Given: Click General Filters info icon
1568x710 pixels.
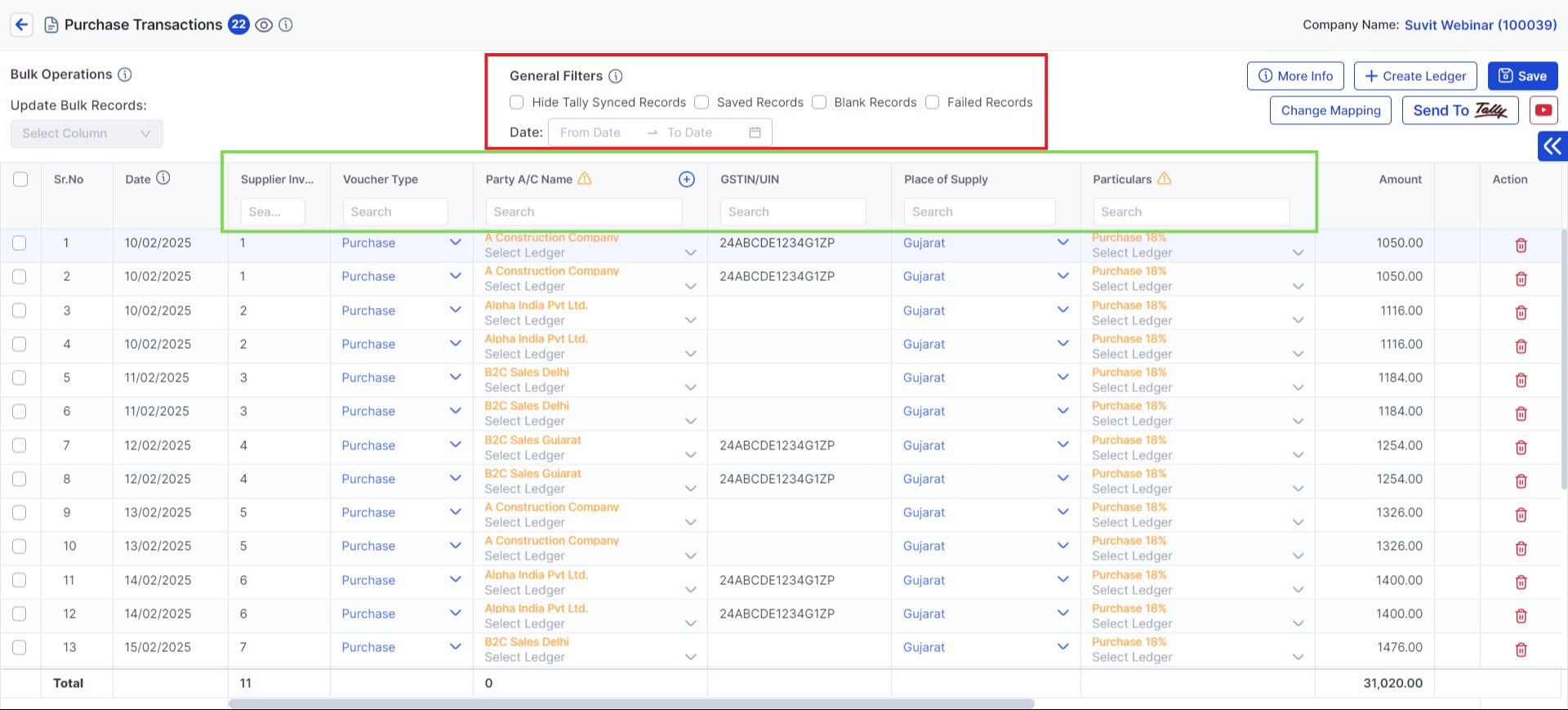Looking at the screenshot, I should click(616, 76).
